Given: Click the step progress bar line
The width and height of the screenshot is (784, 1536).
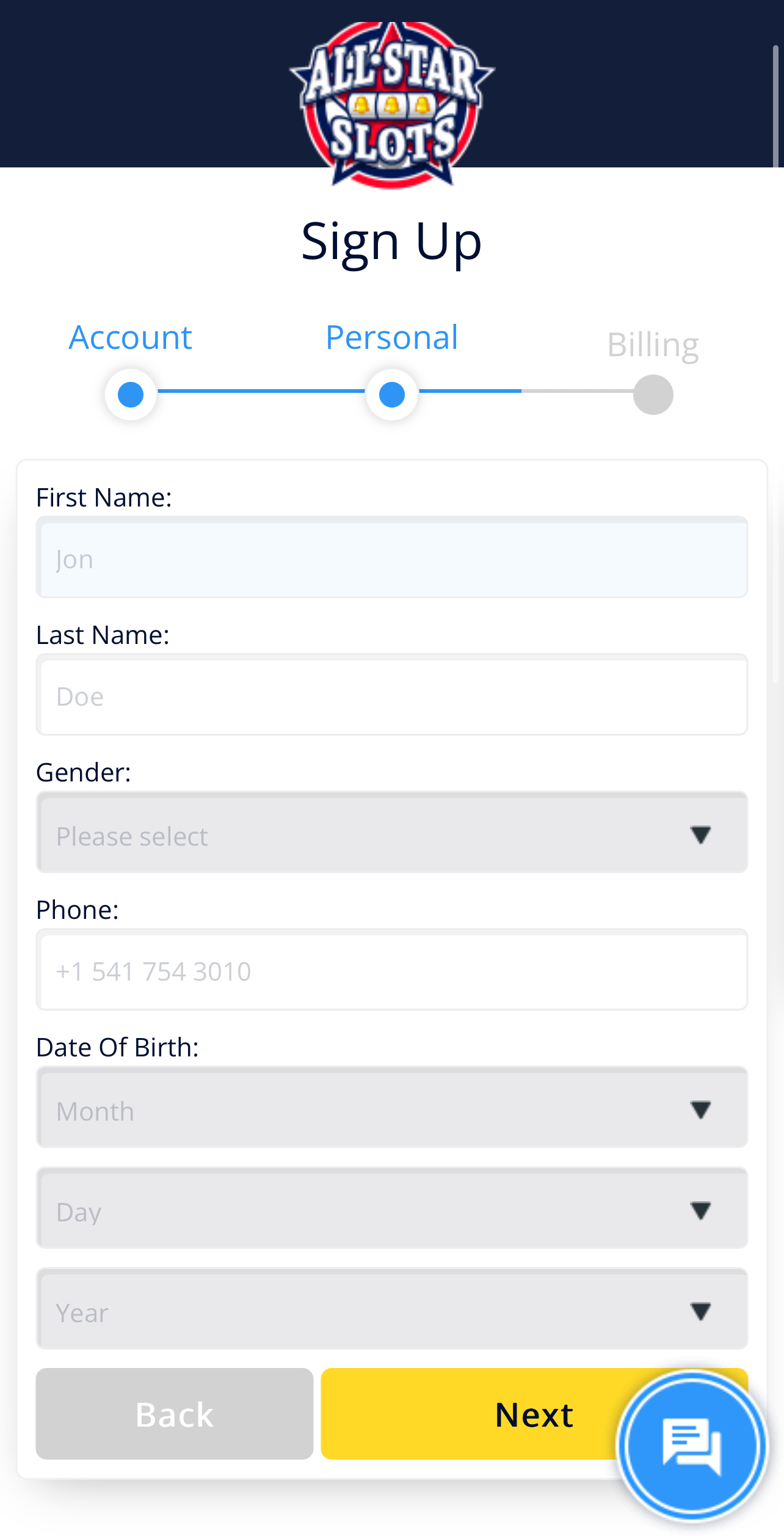Looking at the screenshot, I should pos(392,391).
